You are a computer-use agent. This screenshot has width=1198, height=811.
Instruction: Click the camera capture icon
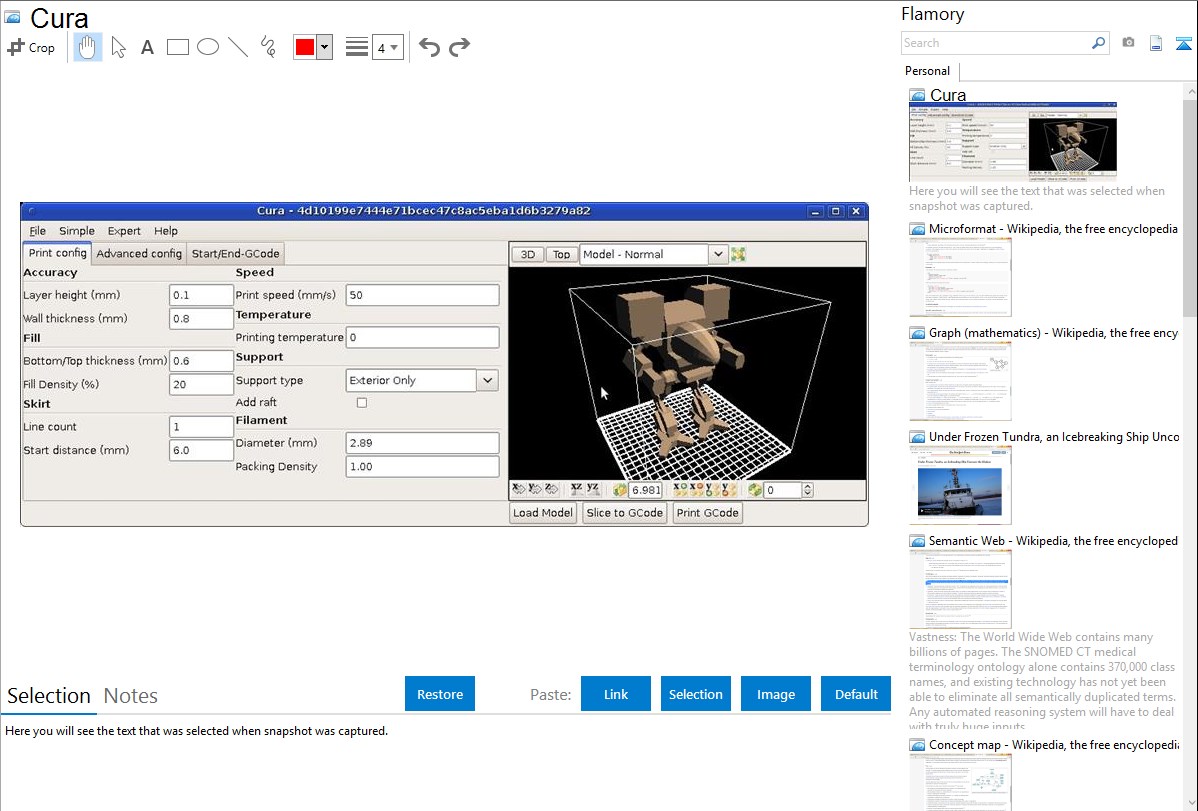tap(1128, 43)
